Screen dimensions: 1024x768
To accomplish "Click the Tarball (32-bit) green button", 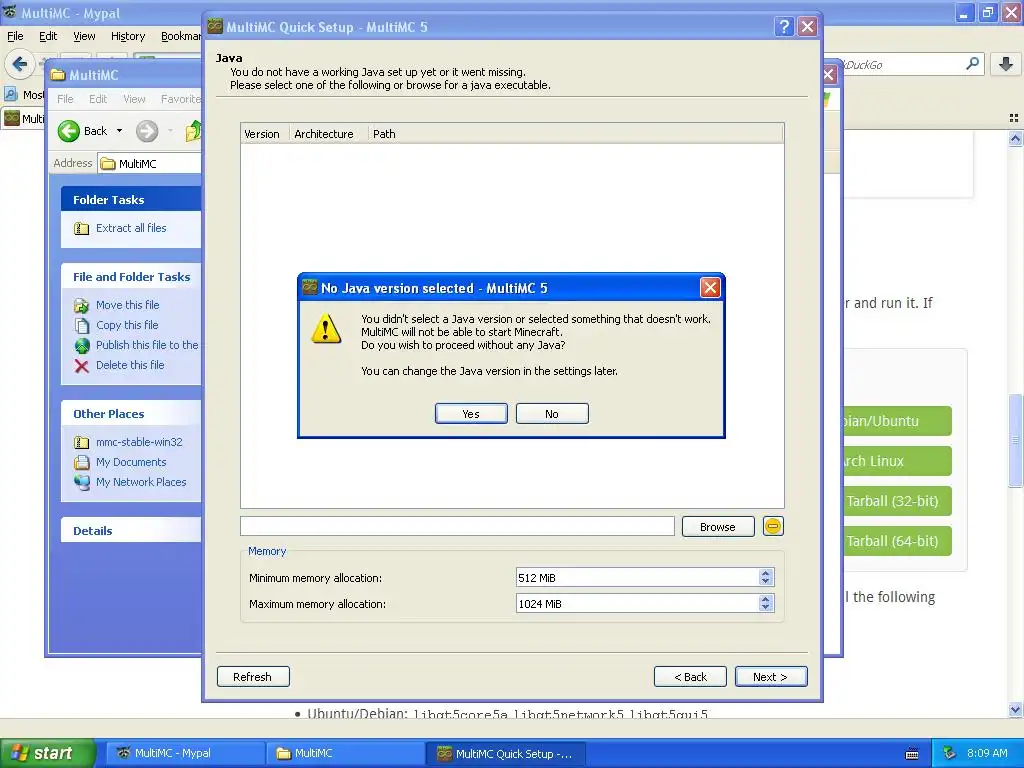I will tap(897, 501).
